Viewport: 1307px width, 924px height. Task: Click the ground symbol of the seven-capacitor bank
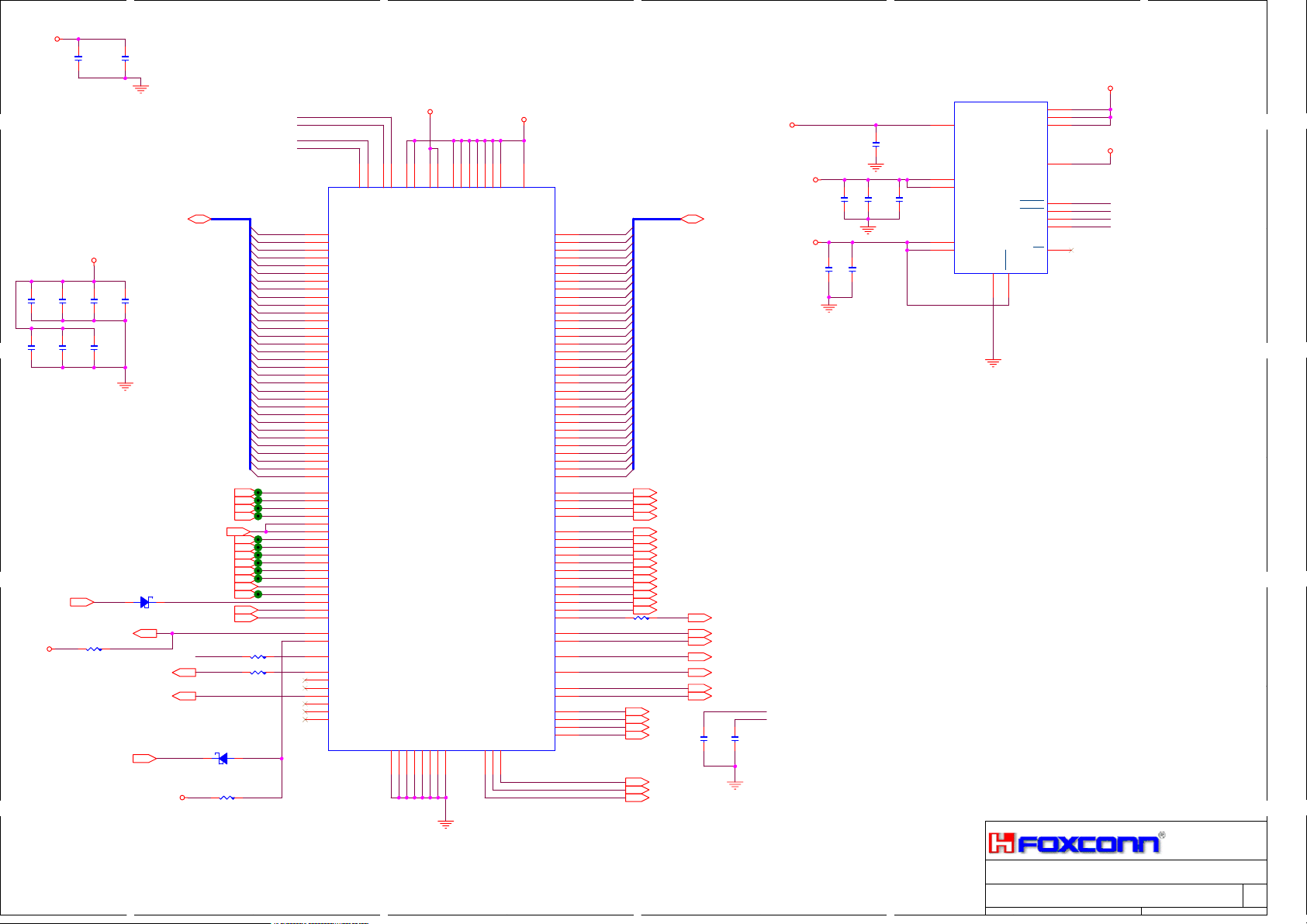[x=125, y=386]
